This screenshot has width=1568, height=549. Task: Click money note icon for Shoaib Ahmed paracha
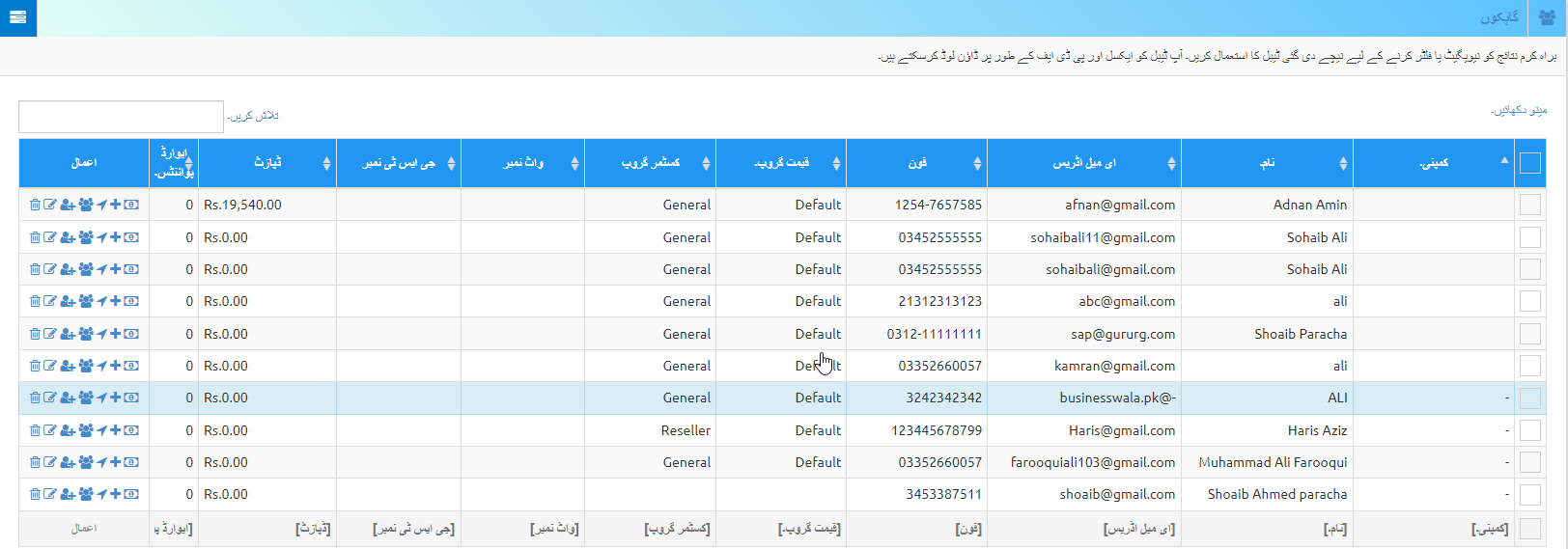[x=131, y=494]
